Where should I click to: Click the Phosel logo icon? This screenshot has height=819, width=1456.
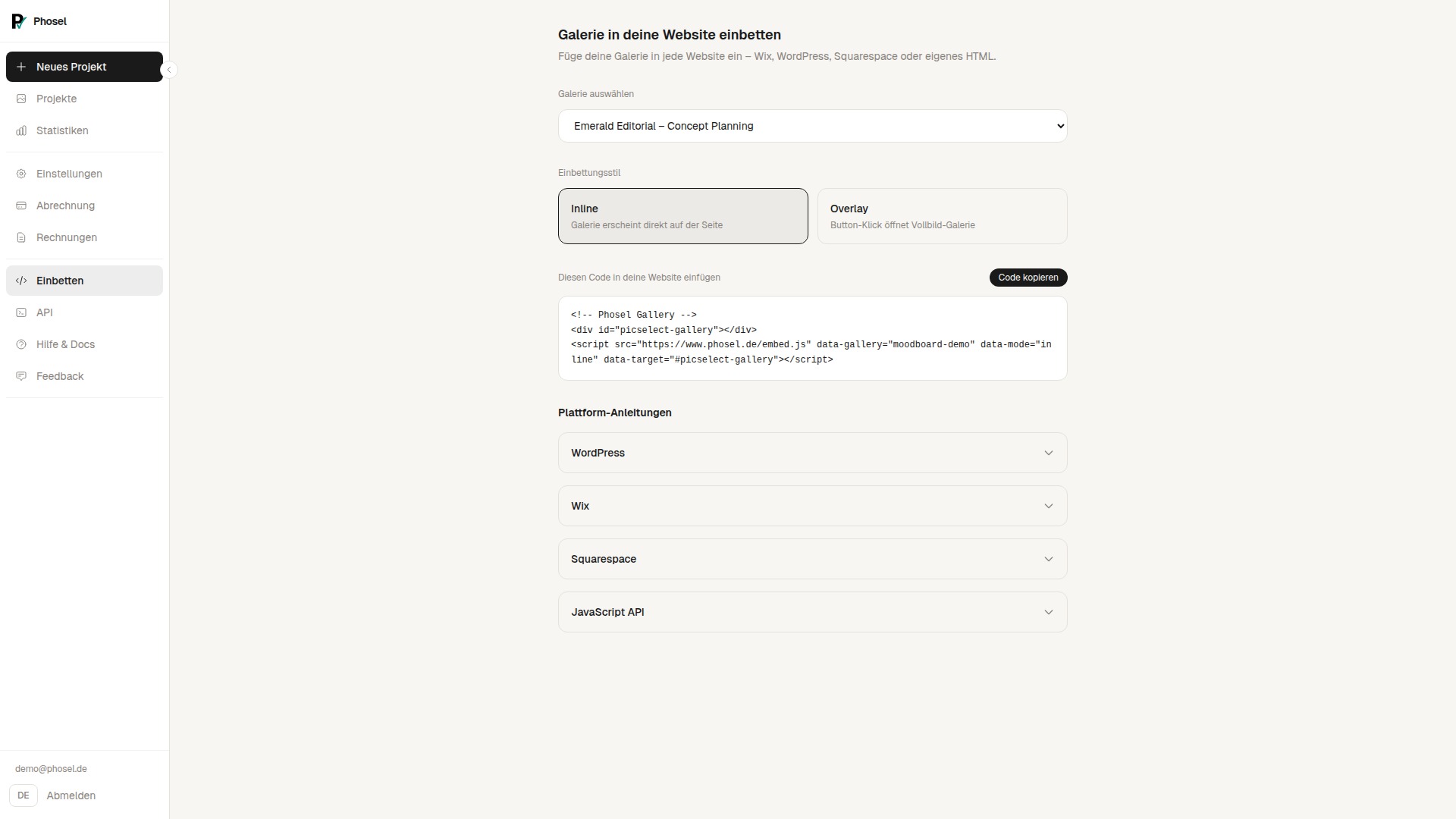pyautogui.click(x=19, y=21)
